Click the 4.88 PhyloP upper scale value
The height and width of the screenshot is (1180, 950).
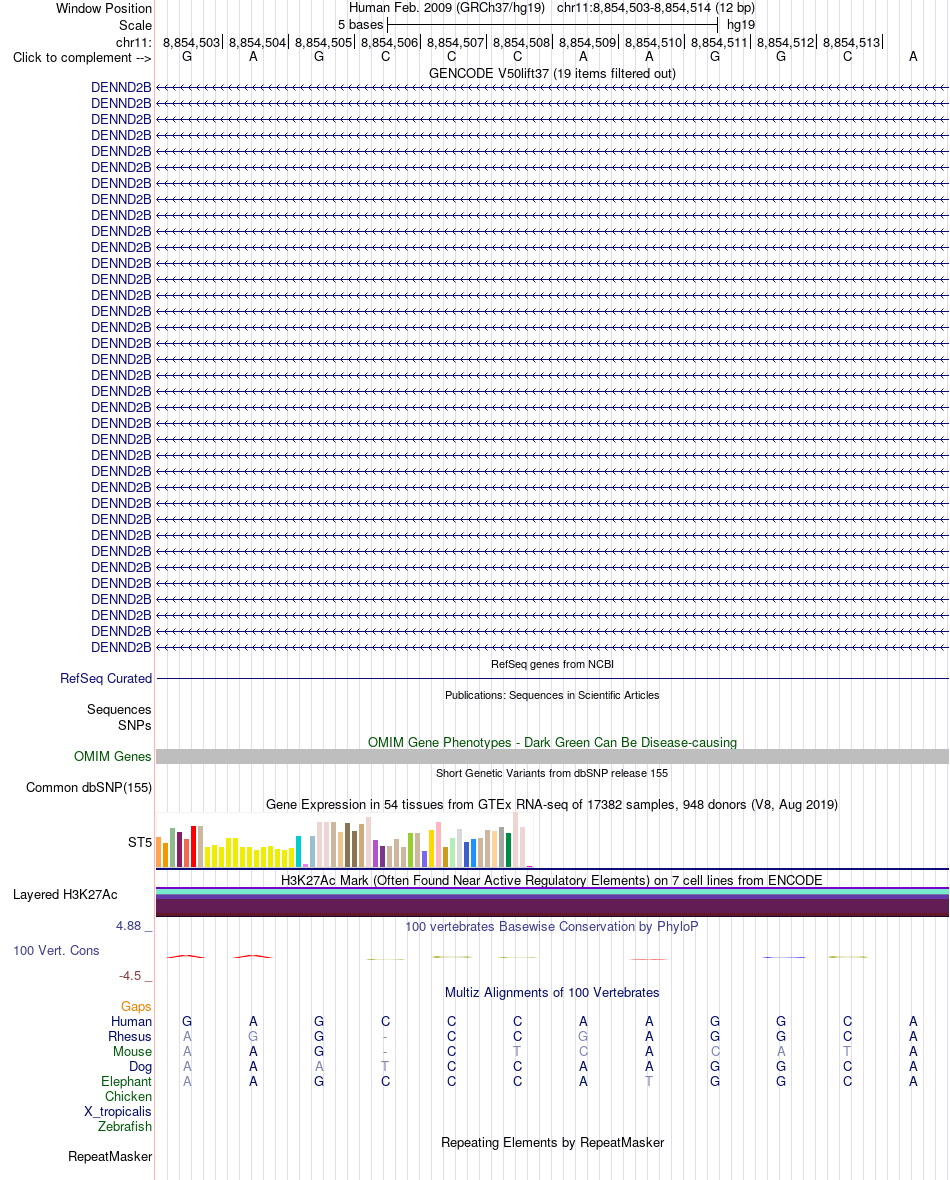coord(129,926)
